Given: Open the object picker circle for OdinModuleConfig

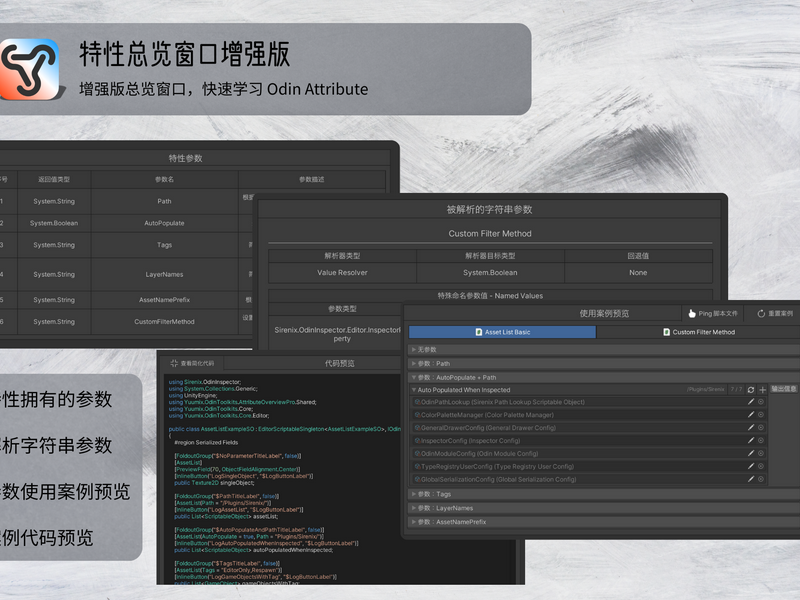Looking at the screenshot, I should (x=761, y=453).
